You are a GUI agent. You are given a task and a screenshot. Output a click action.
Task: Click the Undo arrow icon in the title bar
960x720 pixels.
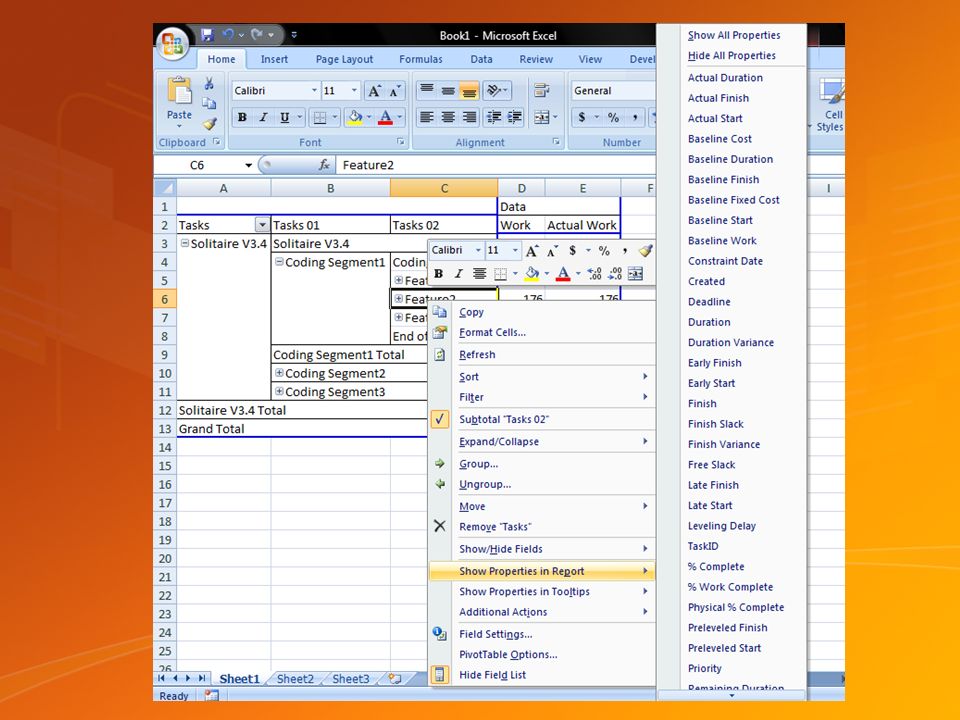coord(228,35)
